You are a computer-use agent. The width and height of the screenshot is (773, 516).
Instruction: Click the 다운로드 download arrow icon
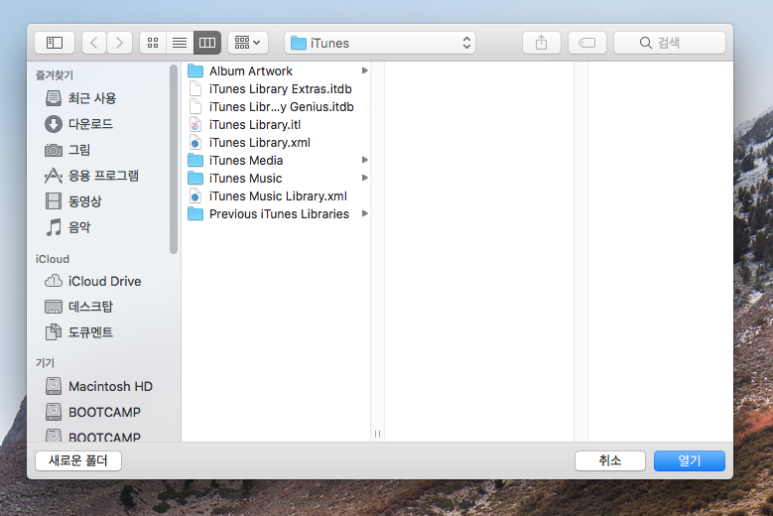53,124
